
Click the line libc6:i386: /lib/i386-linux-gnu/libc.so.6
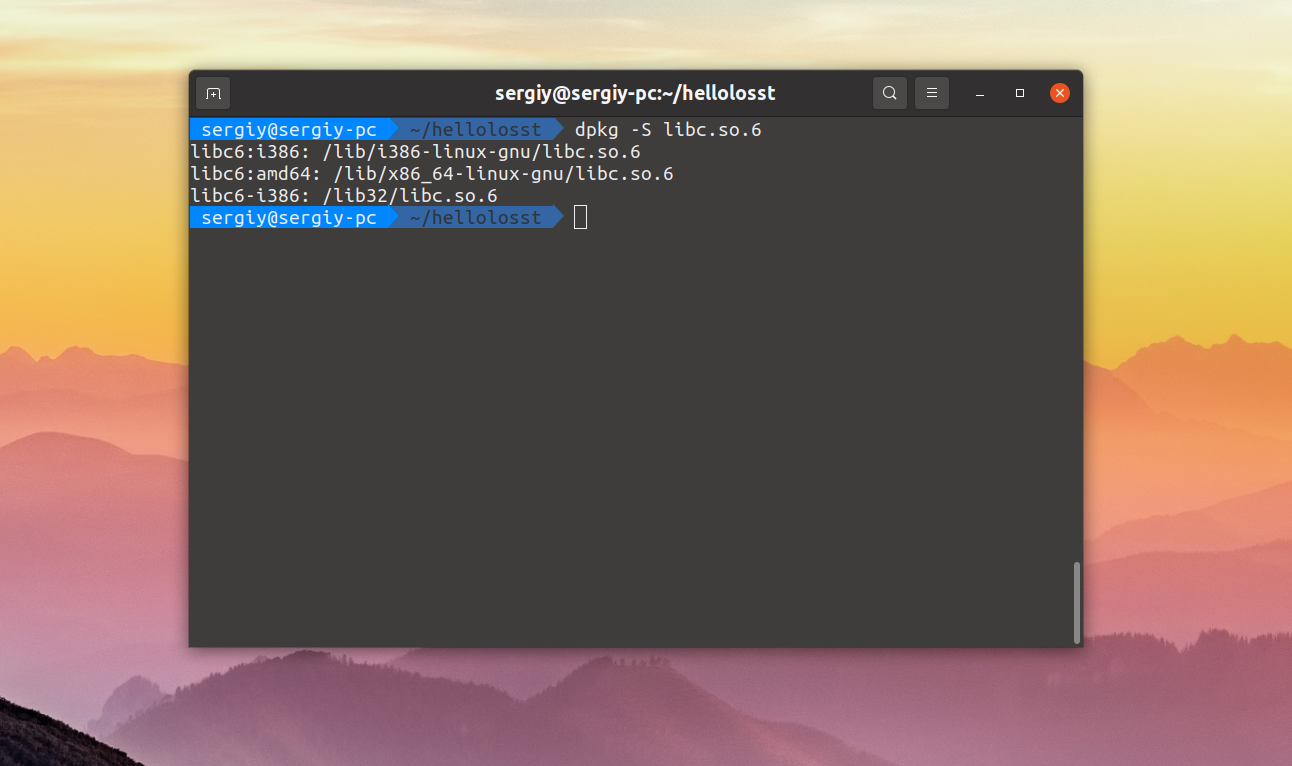pos(415,152)
